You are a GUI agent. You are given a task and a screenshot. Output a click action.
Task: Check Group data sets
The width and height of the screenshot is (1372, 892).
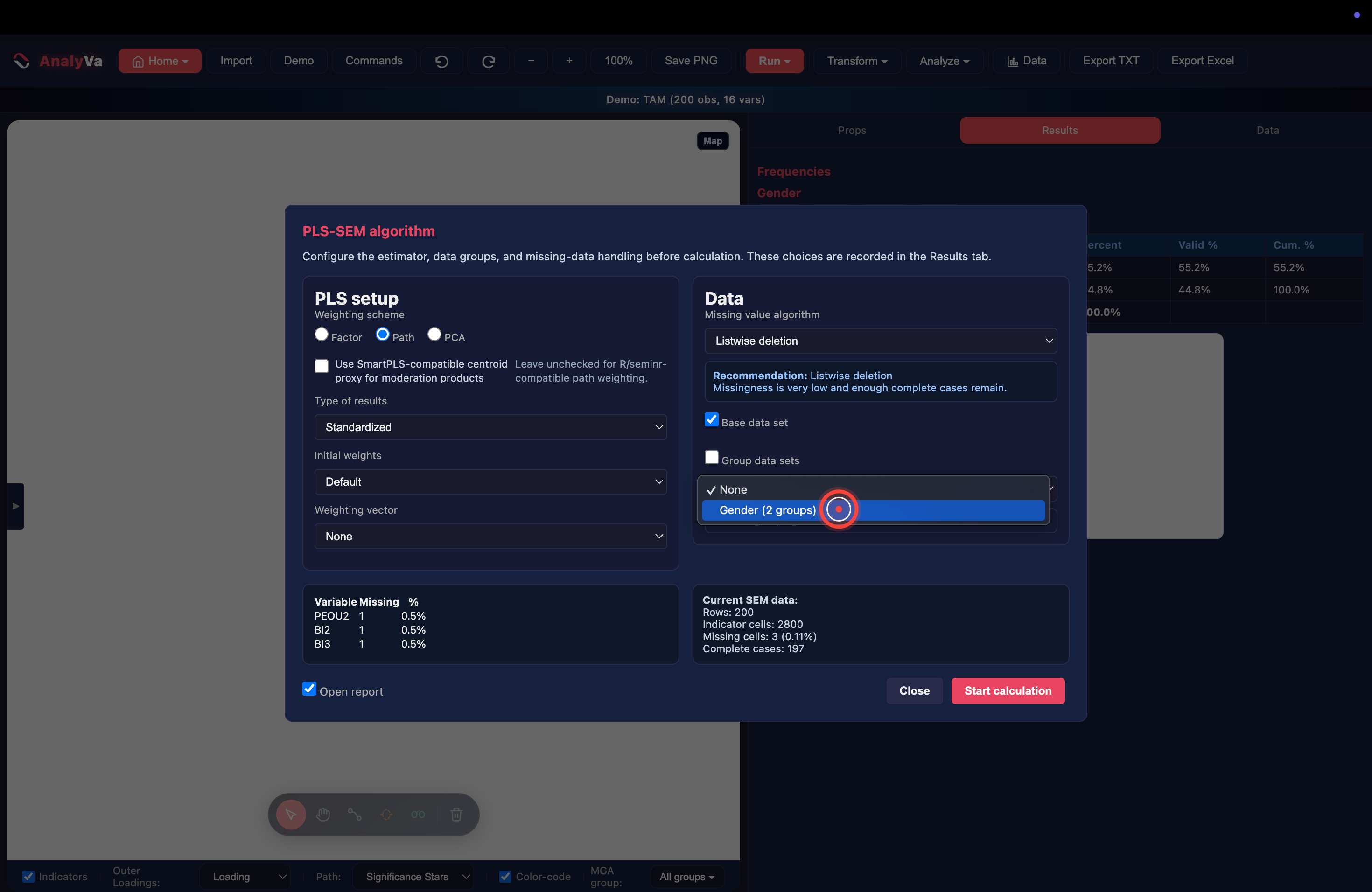pos(711,458)
